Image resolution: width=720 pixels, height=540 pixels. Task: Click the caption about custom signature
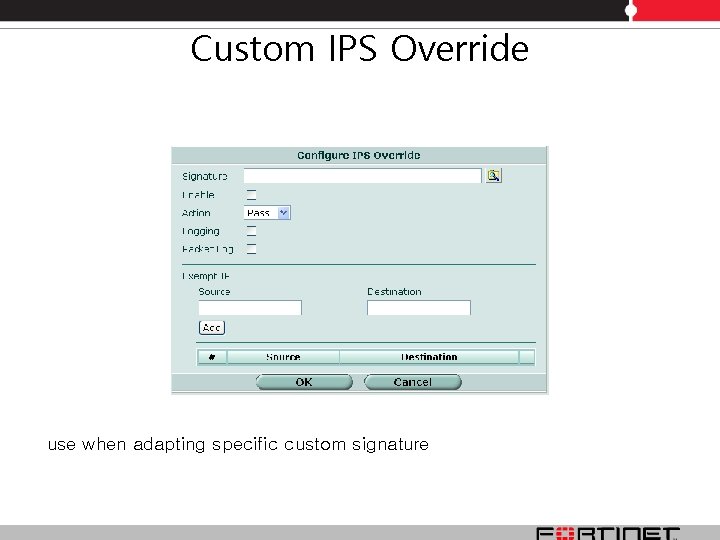[x=238, y=444]
